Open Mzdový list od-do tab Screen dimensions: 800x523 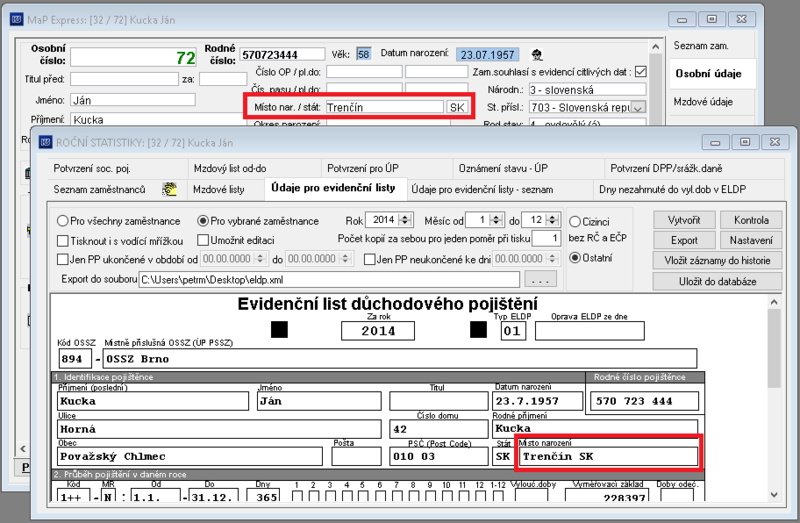(255, 168)
